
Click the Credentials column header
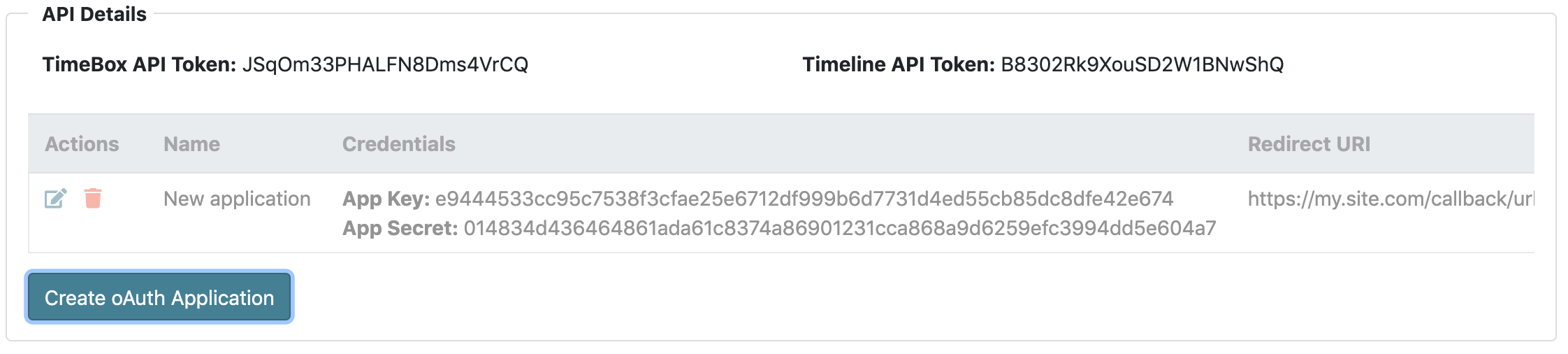tap(398, 144)
